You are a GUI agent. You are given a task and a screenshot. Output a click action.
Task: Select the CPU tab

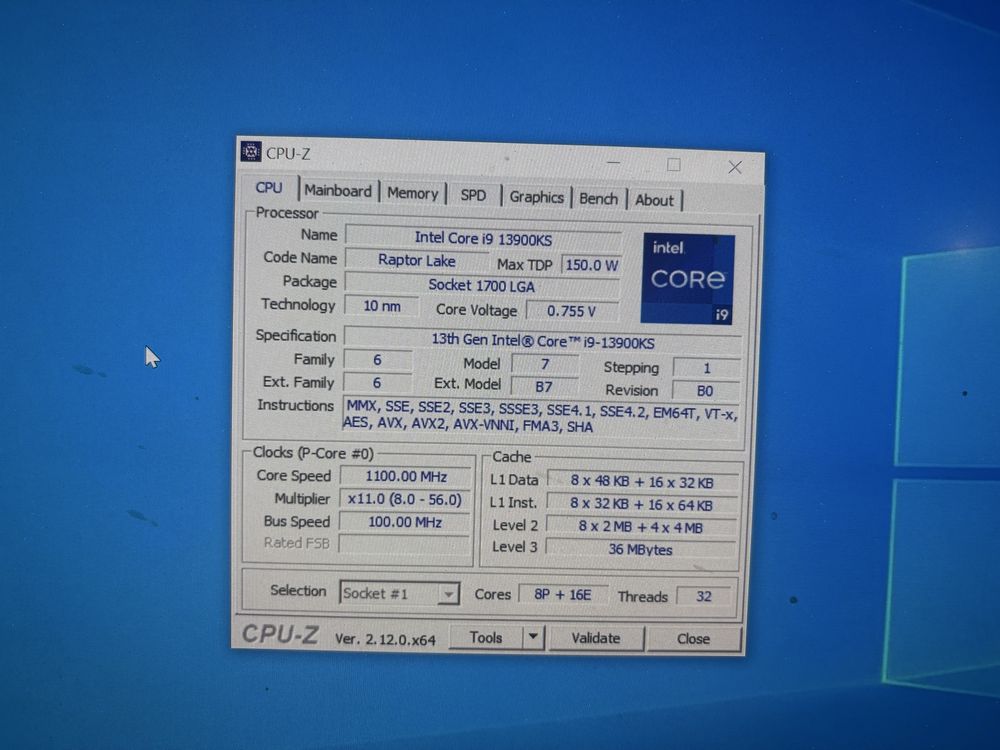[268, 188]
